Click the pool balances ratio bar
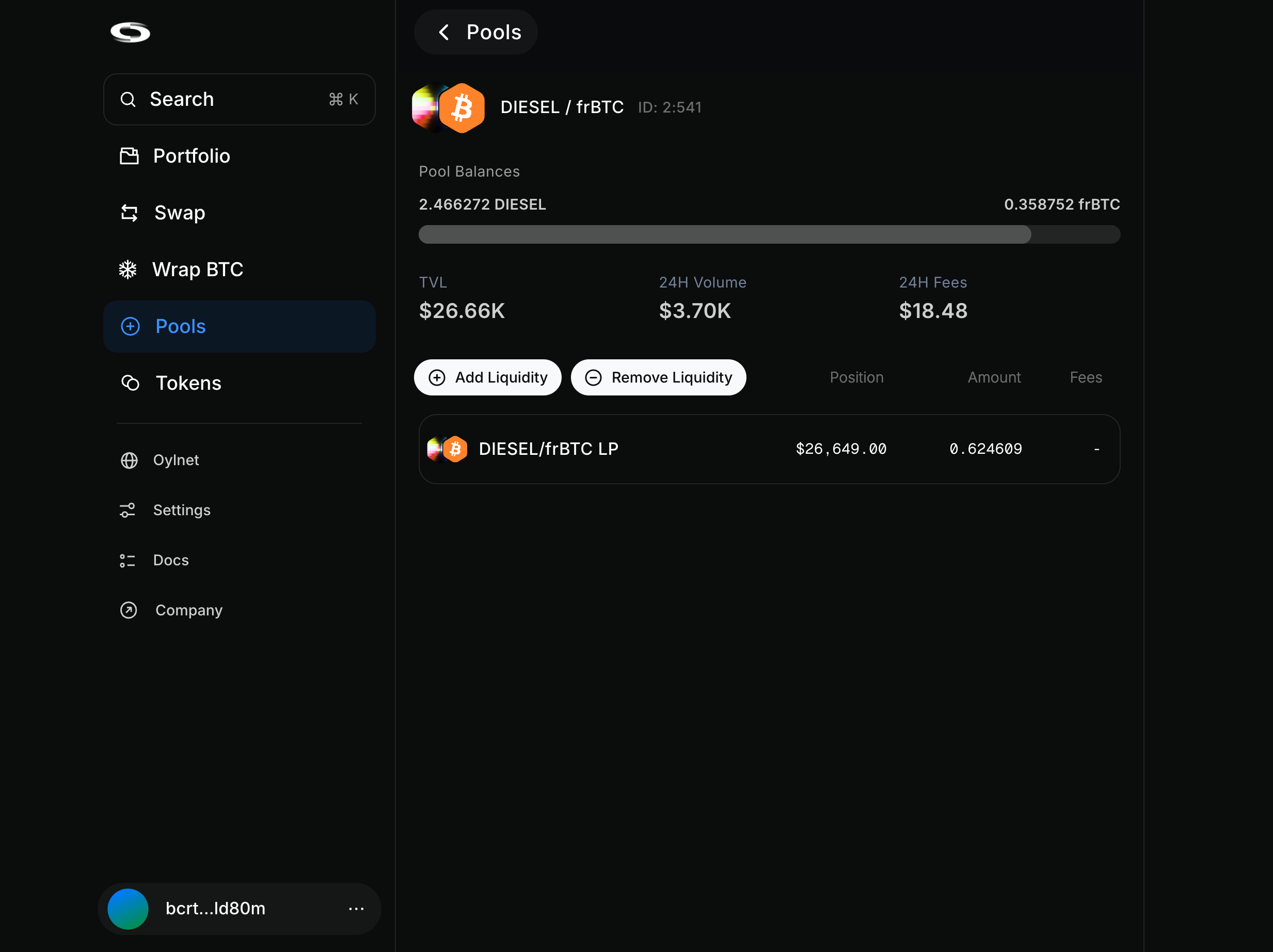 click(x=769, y=234)
